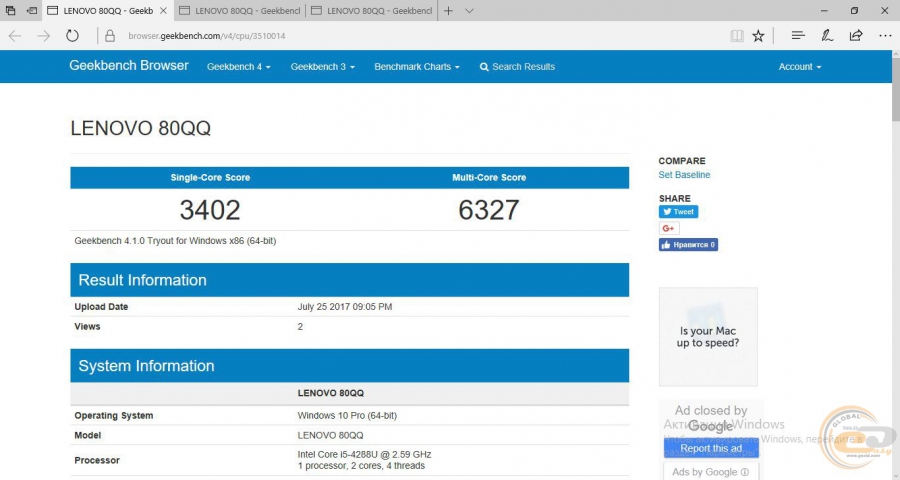This screenshot has height=480, width=900.
Task: Click the Ads by Google info label
Action: [x=711, y=472]
